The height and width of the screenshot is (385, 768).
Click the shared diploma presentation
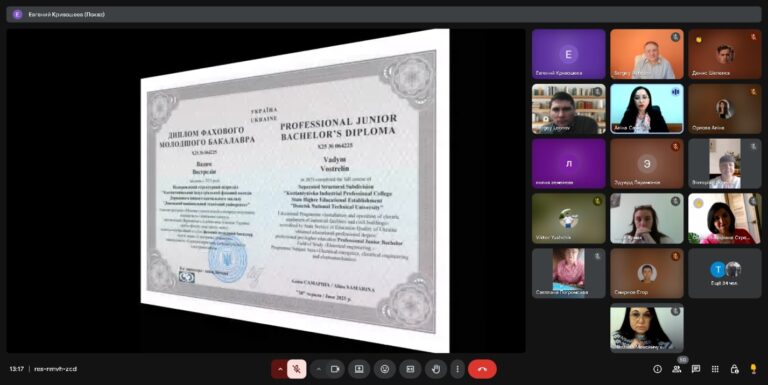295,190
